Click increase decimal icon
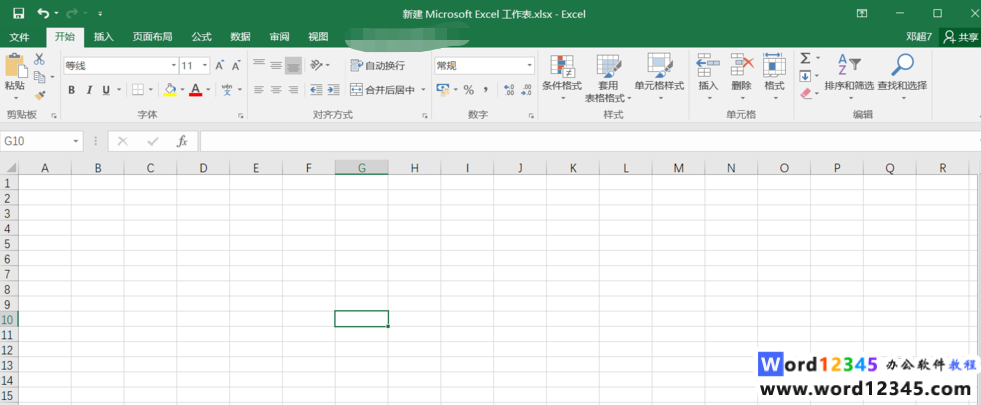Viewport: 981px width, 405px height. [509, 90]
